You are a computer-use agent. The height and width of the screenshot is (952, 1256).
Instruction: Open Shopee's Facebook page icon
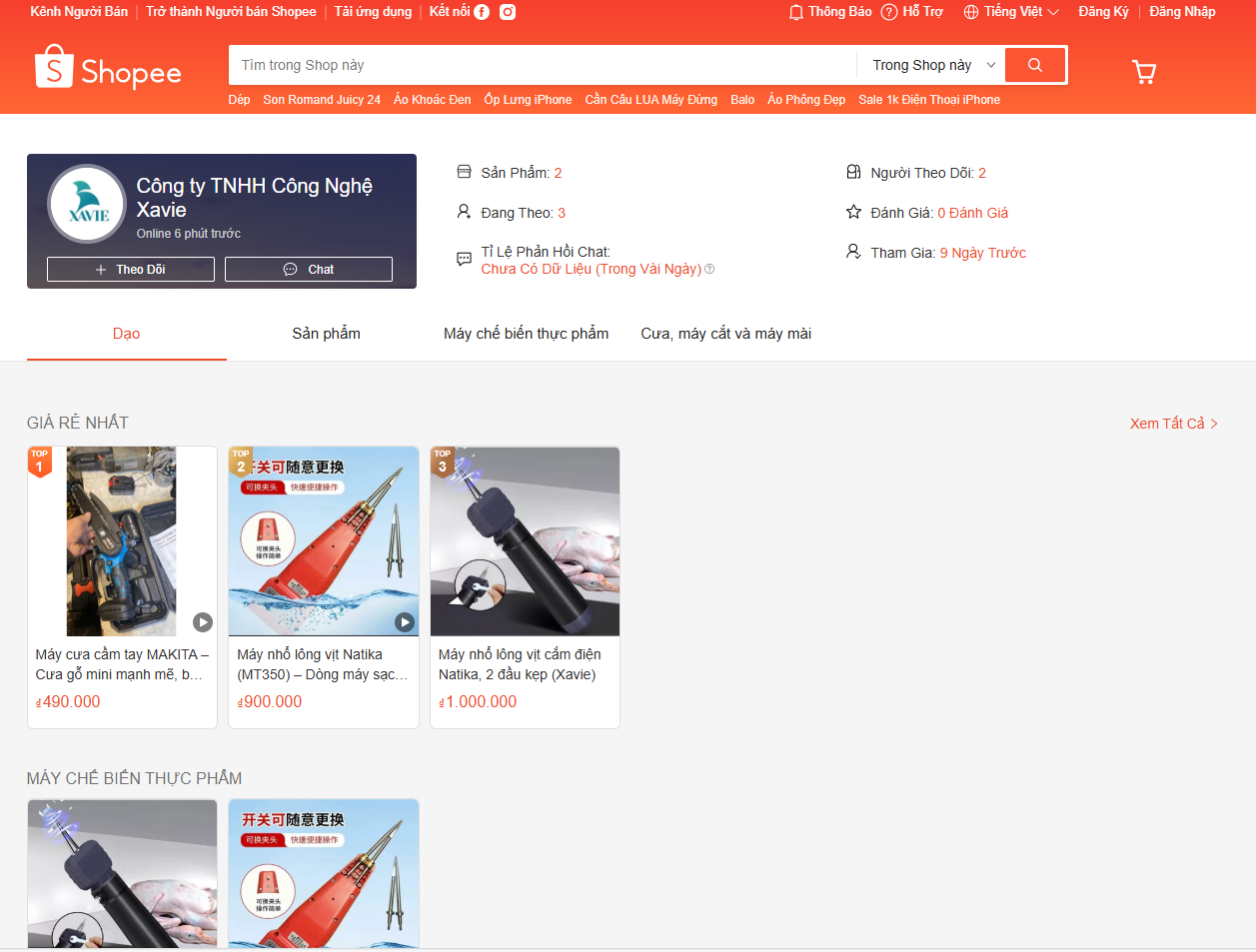click(482, 12)
